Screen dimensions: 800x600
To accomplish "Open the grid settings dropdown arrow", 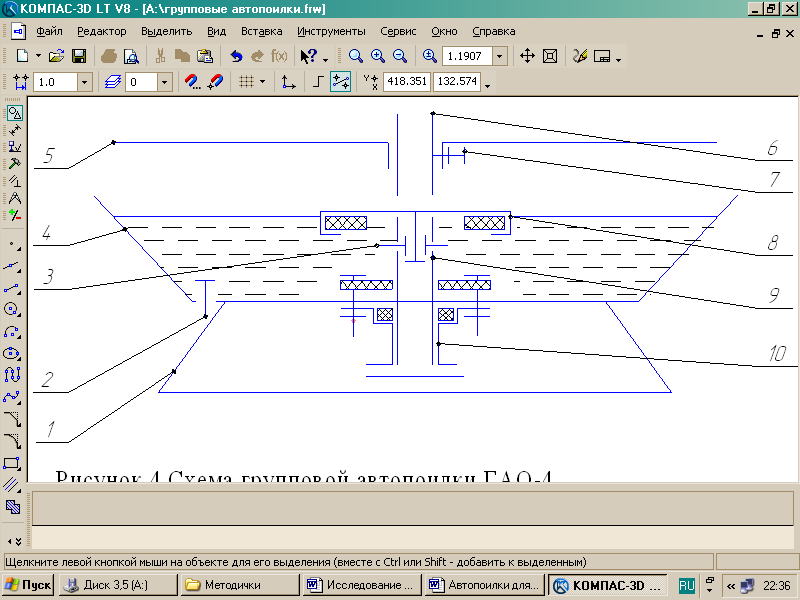I will coord(262,82).
